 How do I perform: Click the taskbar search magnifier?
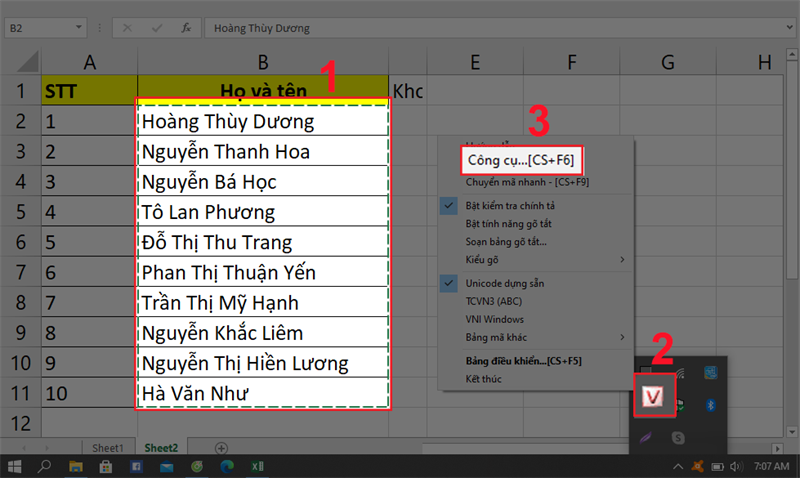pos(45,466)
